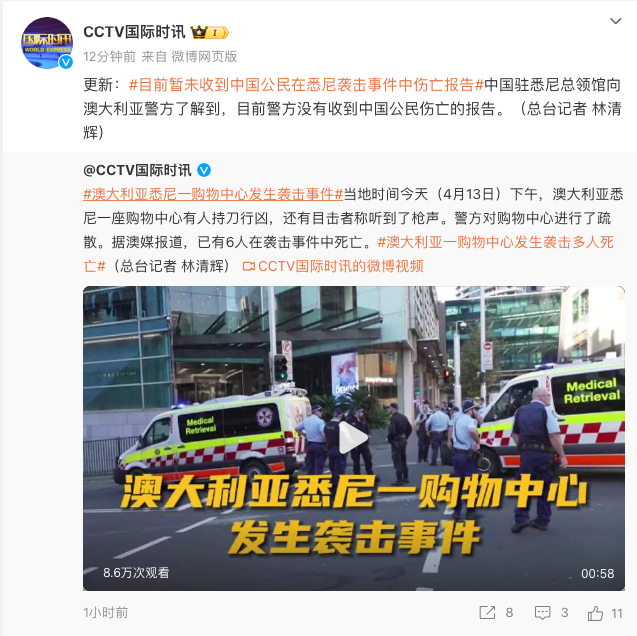The width and height of the screenshot is (637, 636).
Task: Click the CCTV国际时讯 account name
Action: point(134,32)
